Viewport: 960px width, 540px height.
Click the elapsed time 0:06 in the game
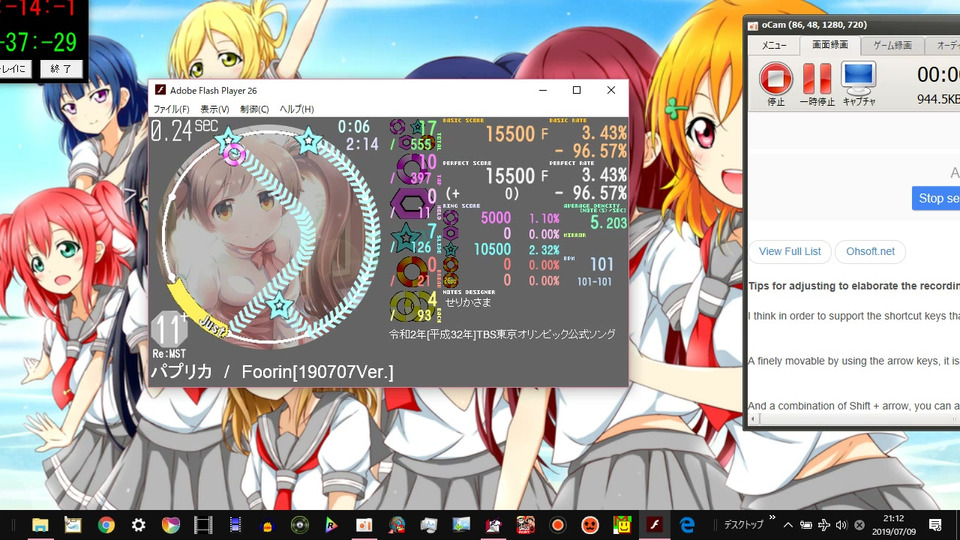354,127
